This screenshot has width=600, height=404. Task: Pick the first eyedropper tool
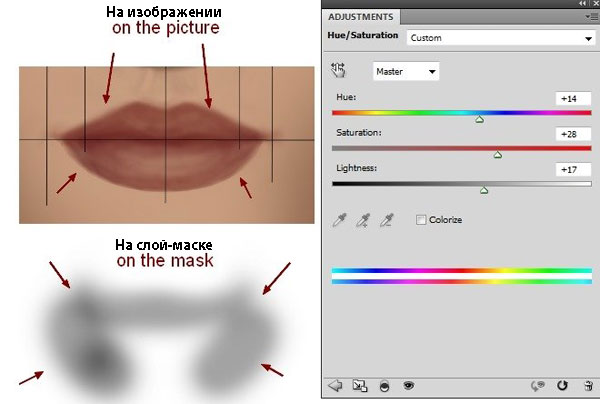pos(339,220)
